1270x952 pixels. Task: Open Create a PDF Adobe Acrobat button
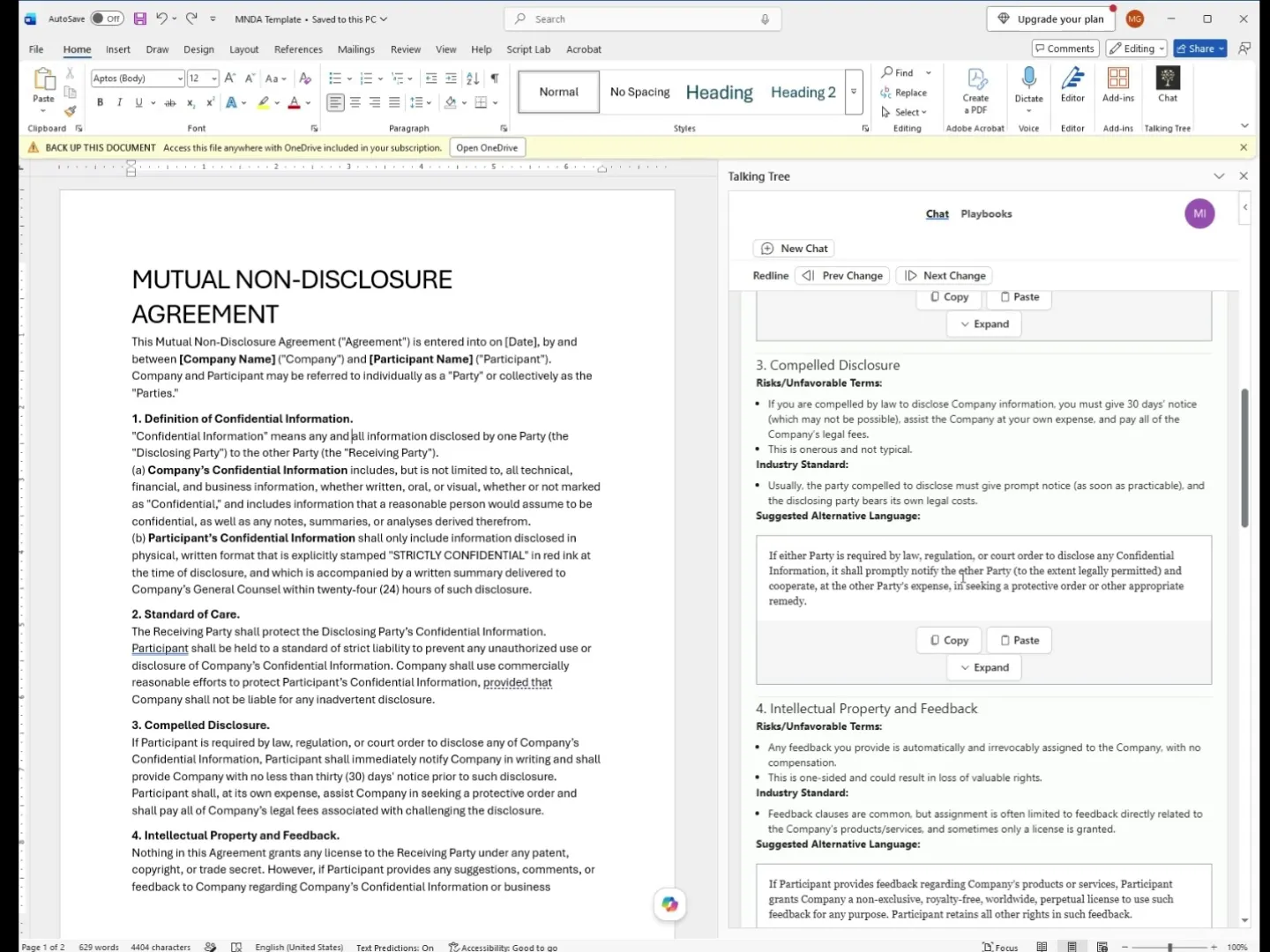click(975, 91)
